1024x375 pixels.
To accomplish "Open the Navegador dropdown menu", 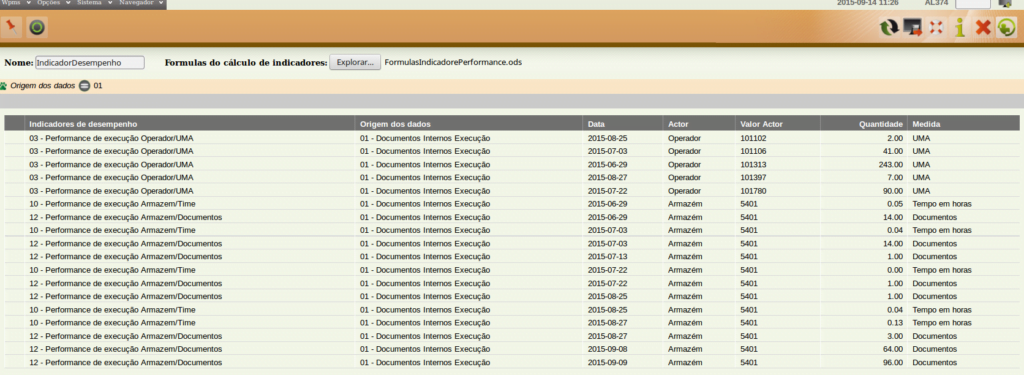I will click(x=141, y=3).
